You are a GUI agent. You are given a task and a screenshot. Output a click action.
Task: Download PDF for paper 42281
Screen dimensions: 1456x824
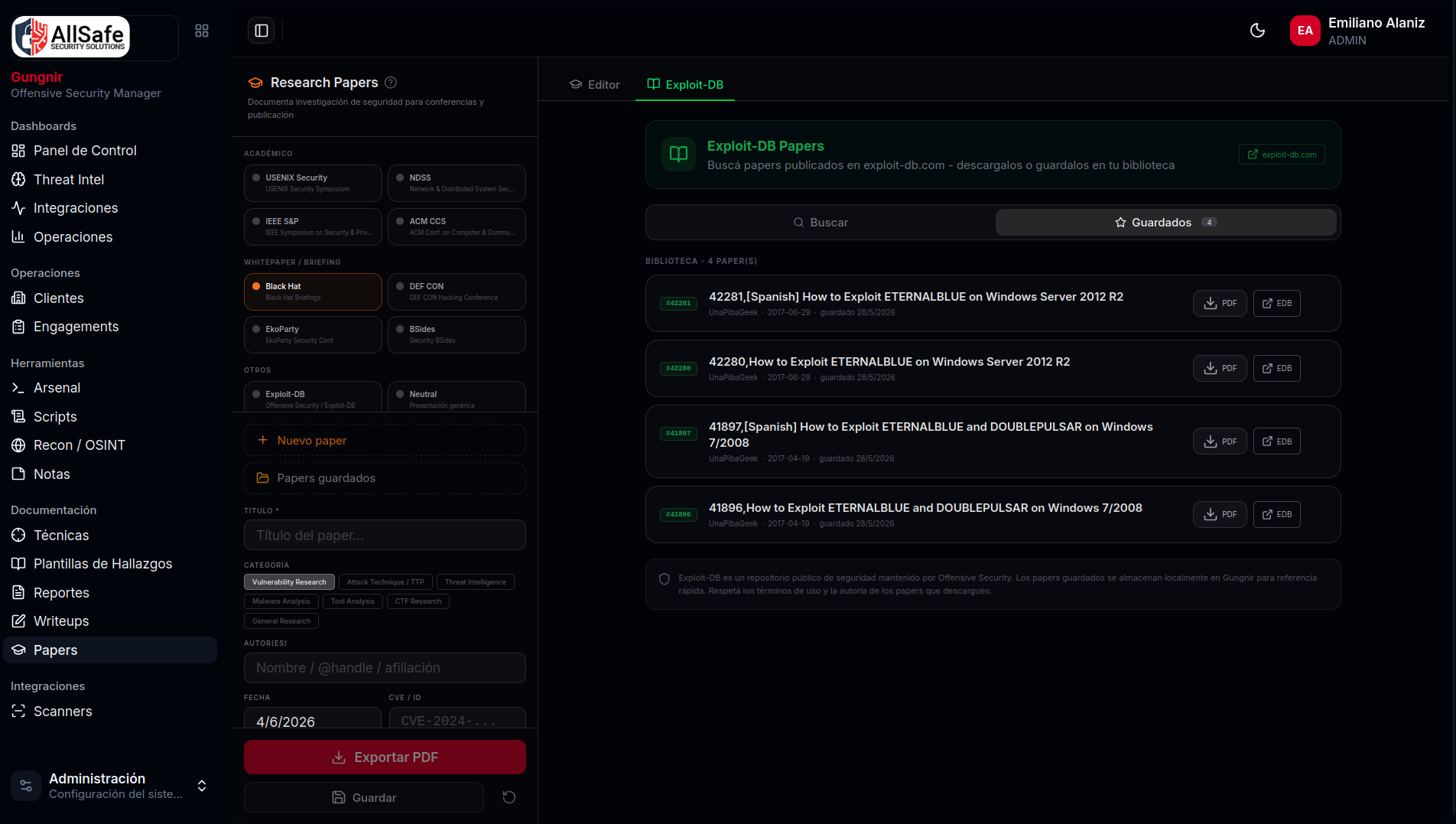(x=1220, y=304)
